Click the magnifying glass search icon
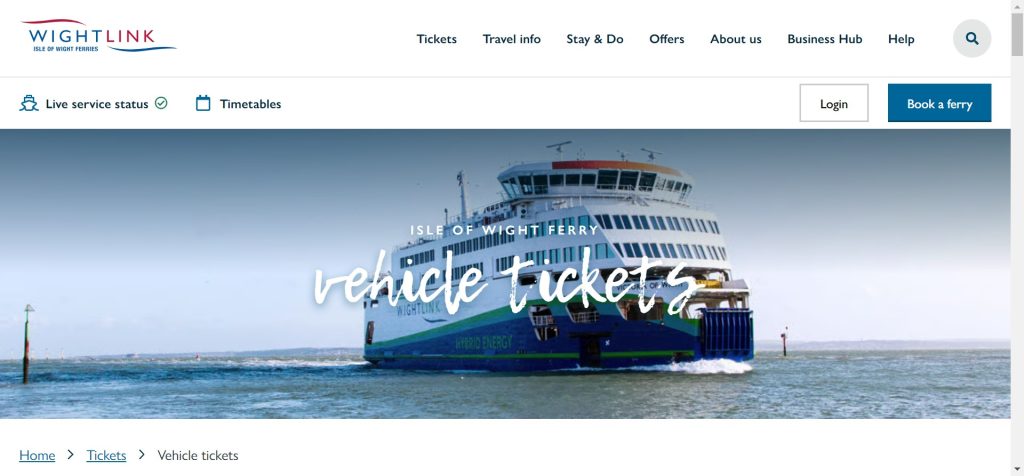The image size is (1024, 476). pos(972,39)
